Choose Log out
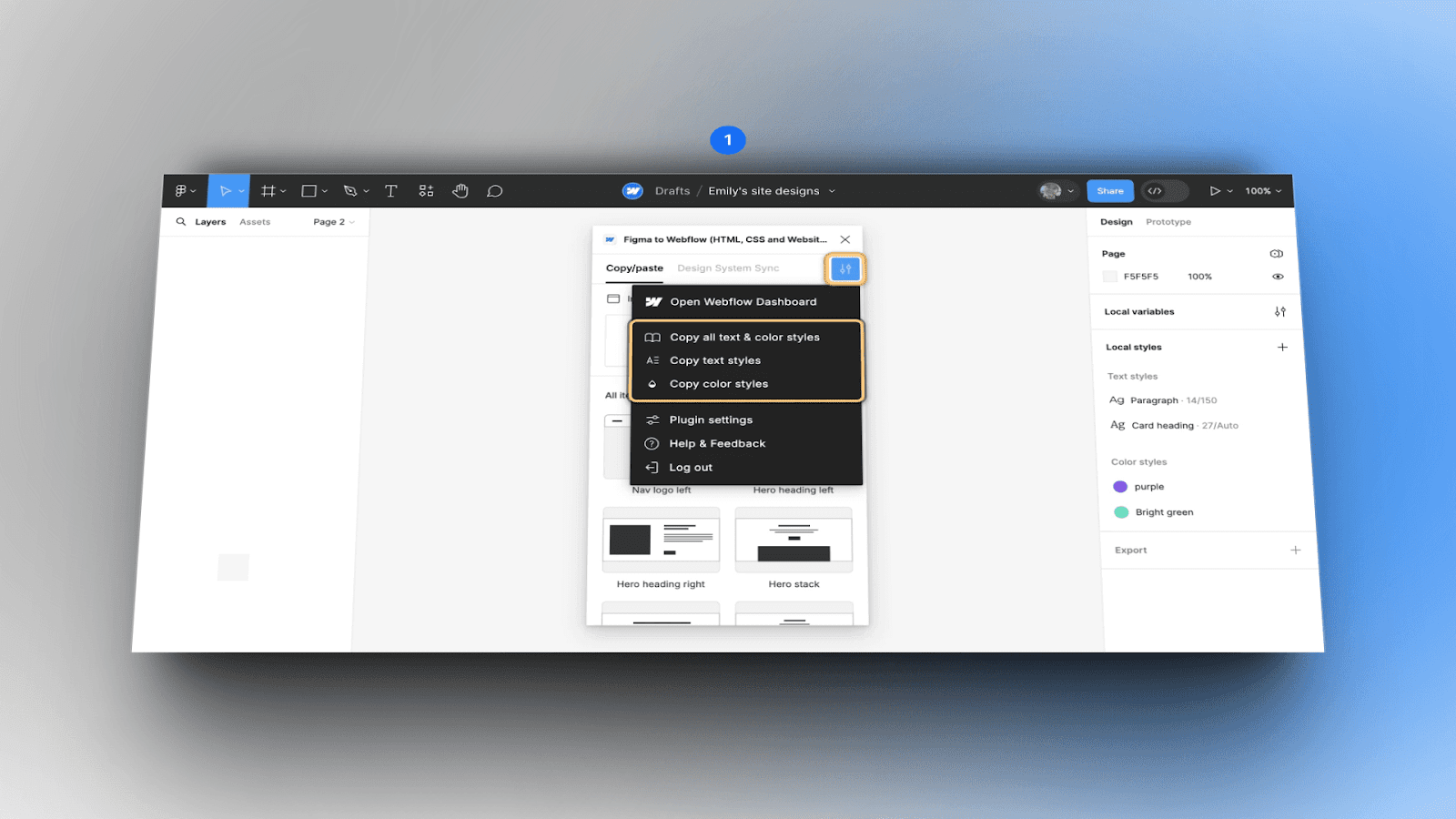The width and height of the screenshot is (1456, 819). 746,467
